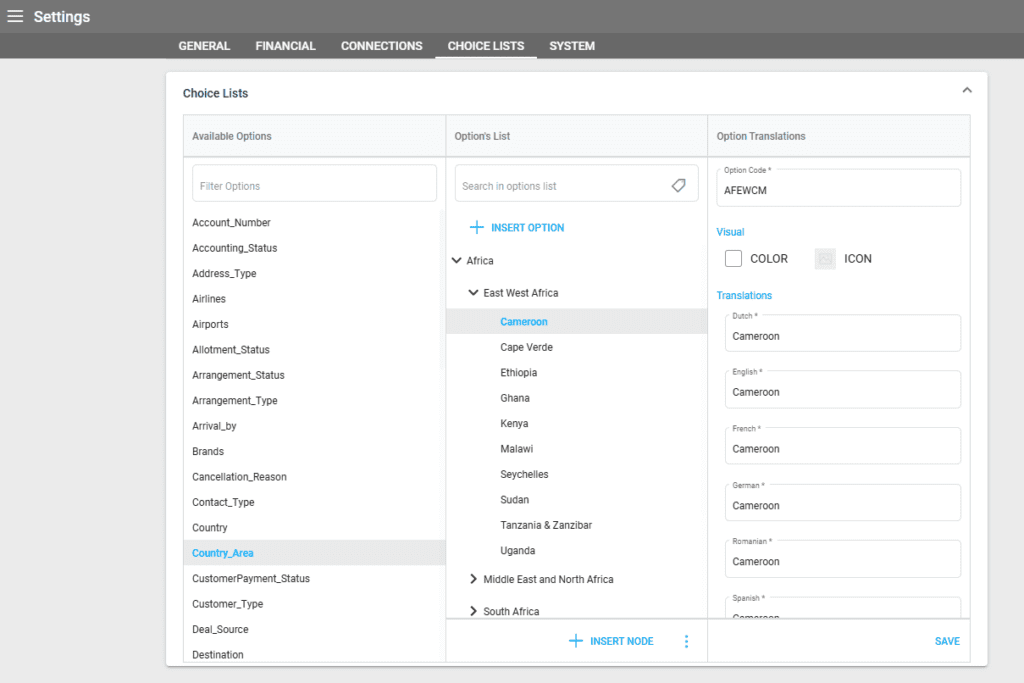Click the ICON image placeholder
This screenshot has height=683, width=1024.
pos(825,259)
